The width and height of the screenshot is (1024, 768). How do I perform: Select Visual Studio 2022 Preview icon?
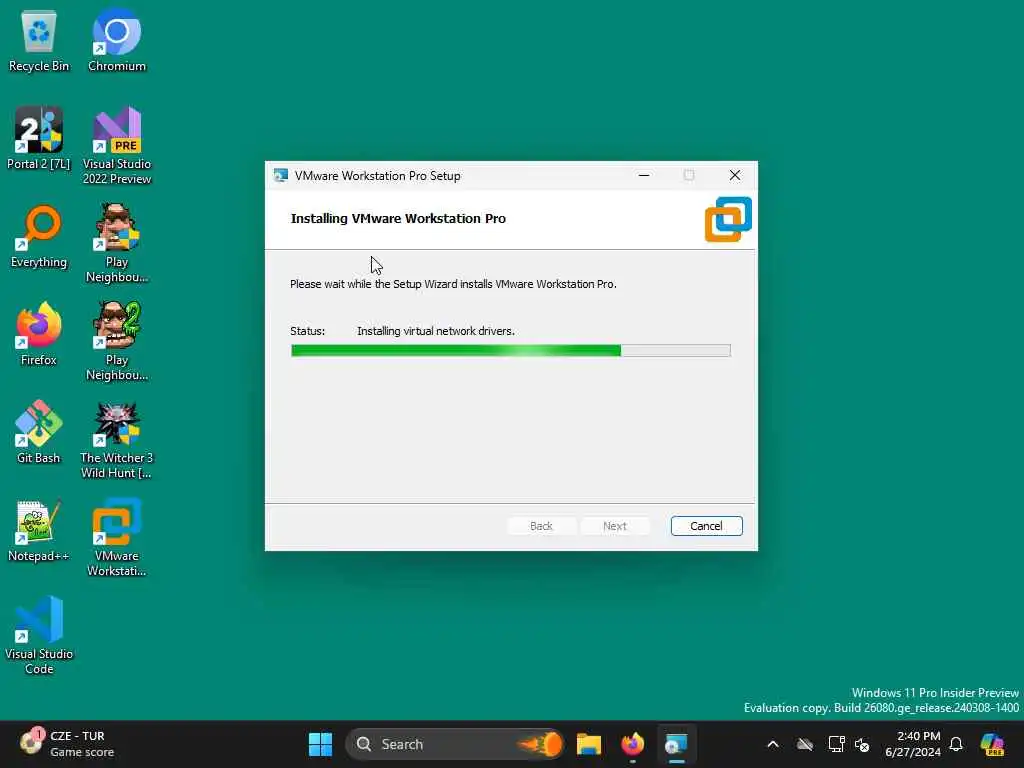point(117,146)
